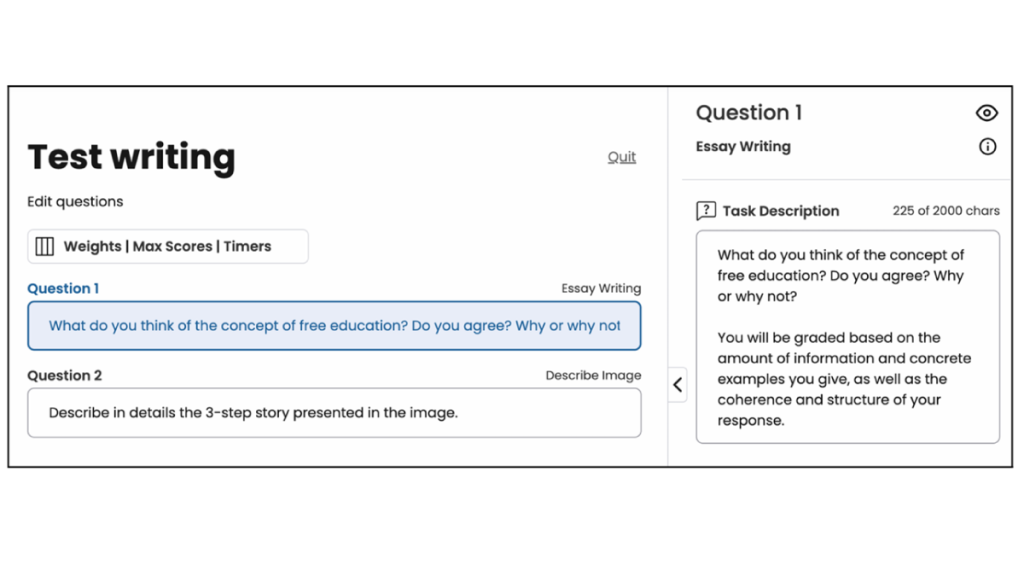
Task: Click the Essay Writing subtitle in the side panel
Action: coord(743,147)
